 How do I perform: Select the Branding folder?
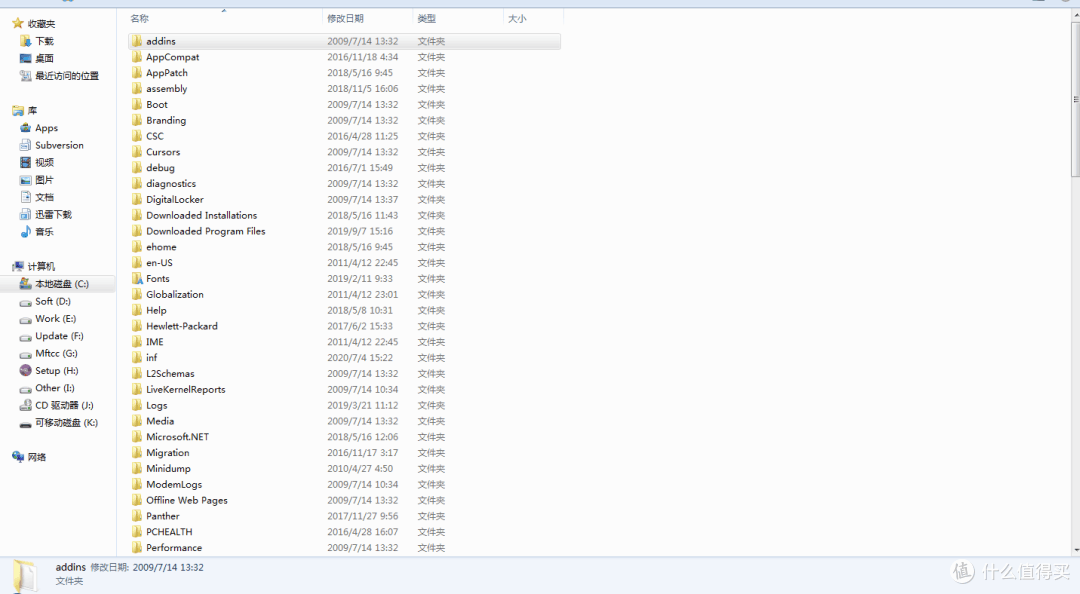(x=165, y=121)
